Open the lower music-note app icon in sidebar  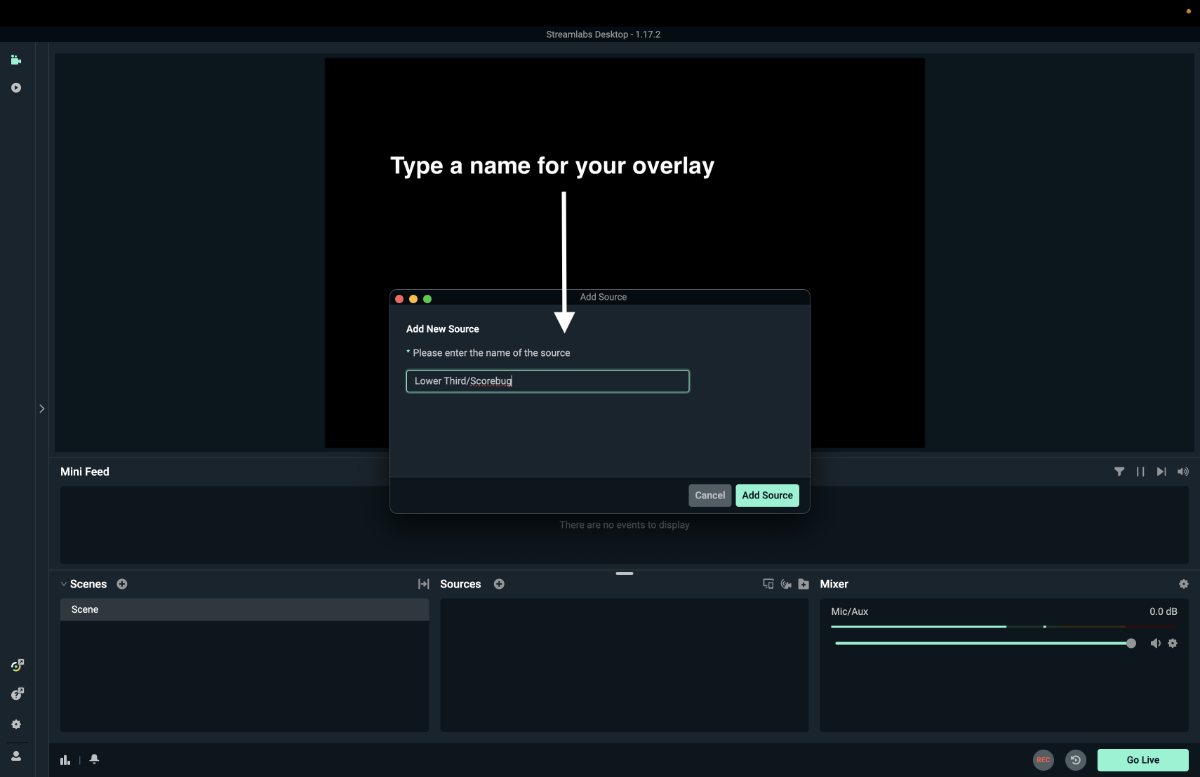coord(17,694)
